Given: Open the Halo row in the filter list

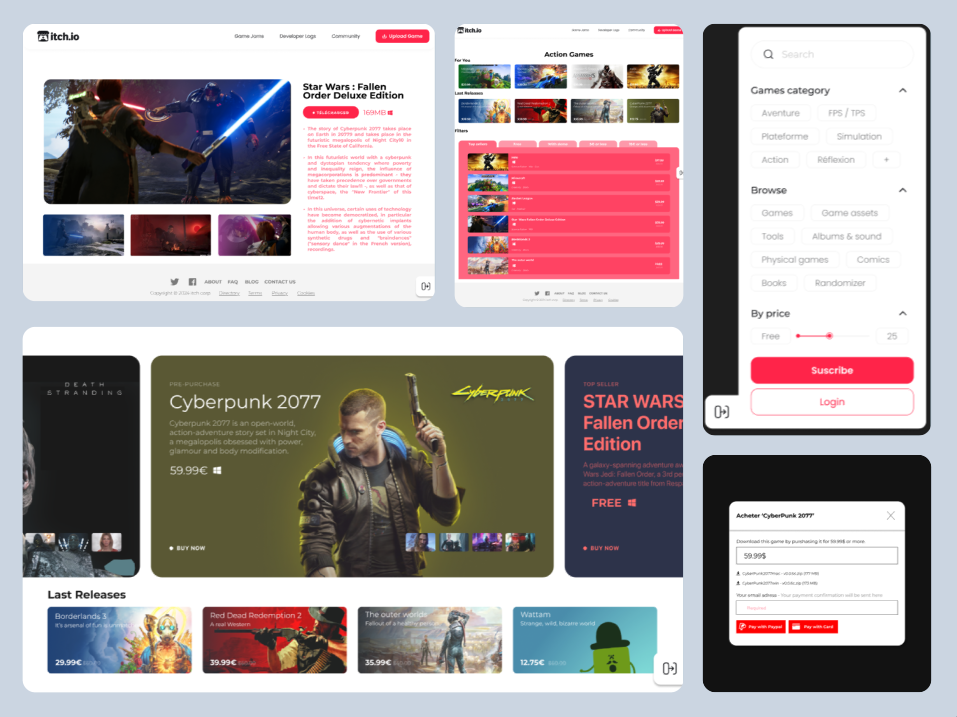Looking at the screenshot, I should 568,162.
